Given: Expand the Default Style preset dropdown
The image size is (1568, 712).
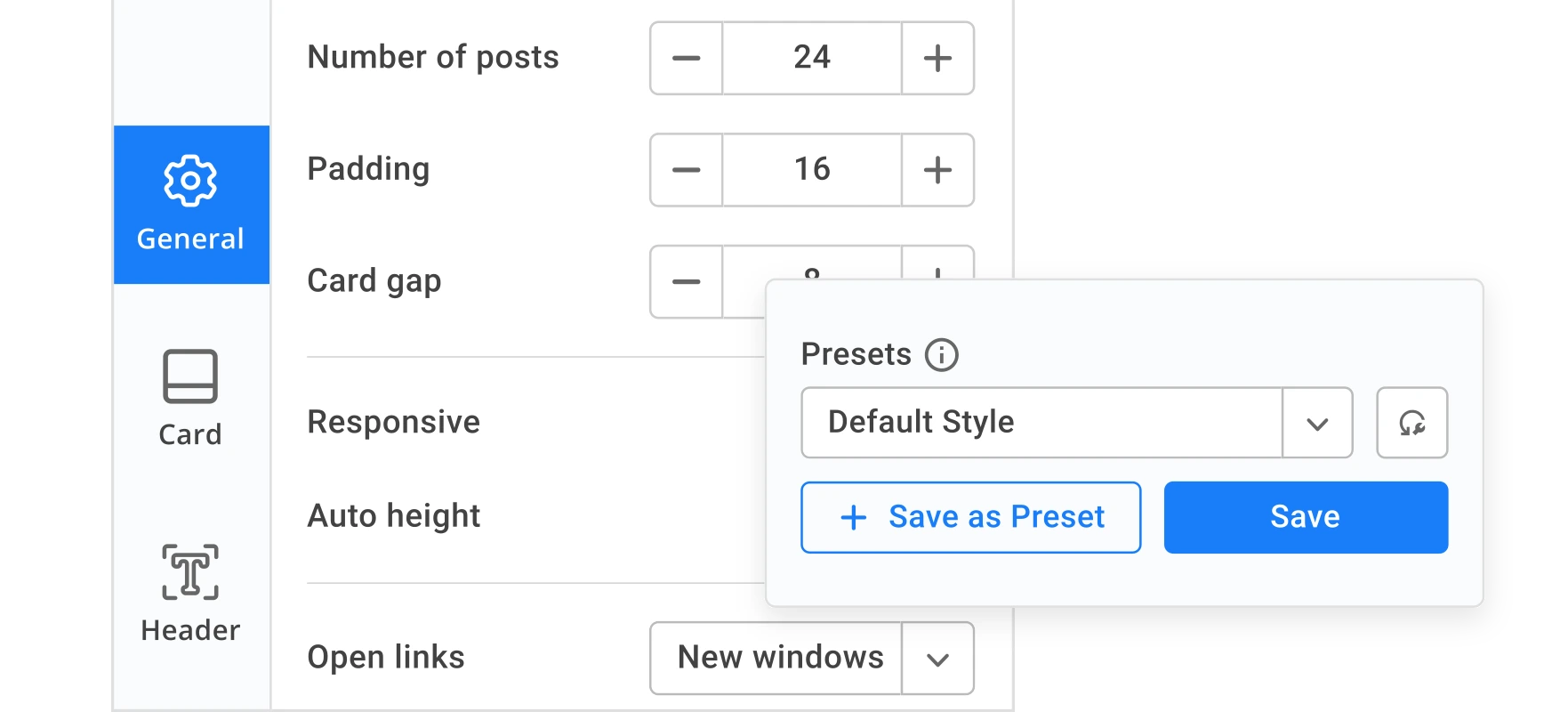Looking at the screenshot, I should click(1317, 424).
